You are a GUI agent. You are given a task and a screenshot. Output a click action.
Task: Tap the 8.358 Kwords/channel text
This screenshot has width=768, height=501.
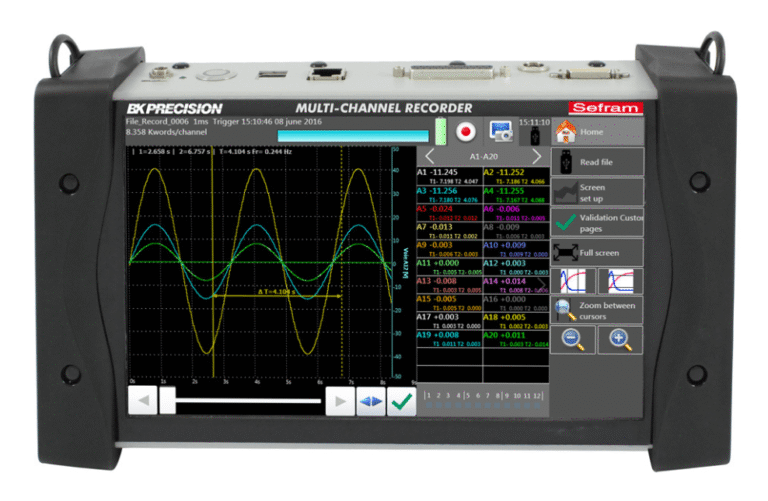click(166, 132)
